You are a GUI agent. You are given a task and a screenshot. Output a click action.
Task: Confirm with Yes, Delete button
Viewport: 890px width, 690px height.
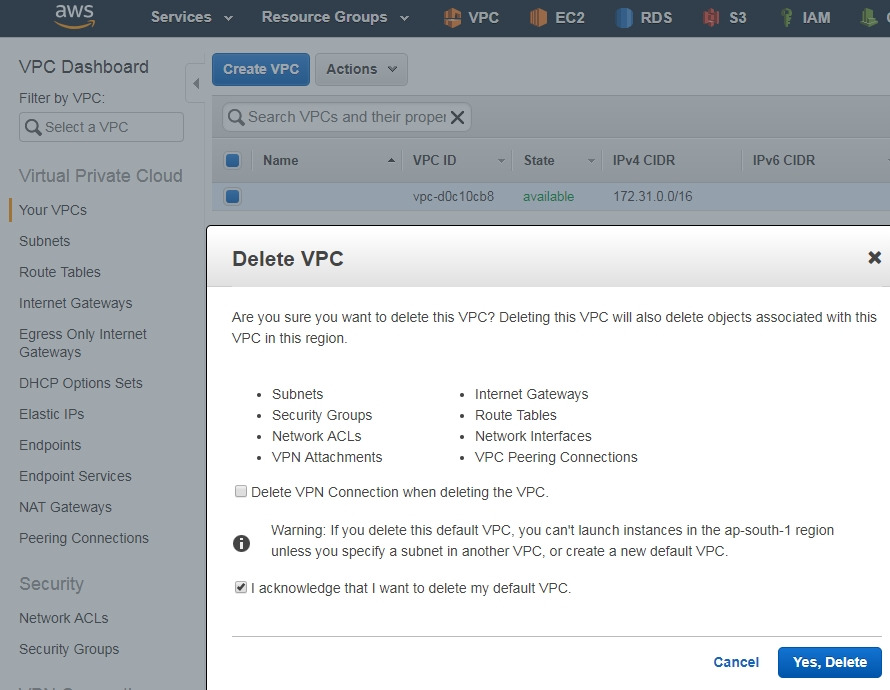point(829,662)
